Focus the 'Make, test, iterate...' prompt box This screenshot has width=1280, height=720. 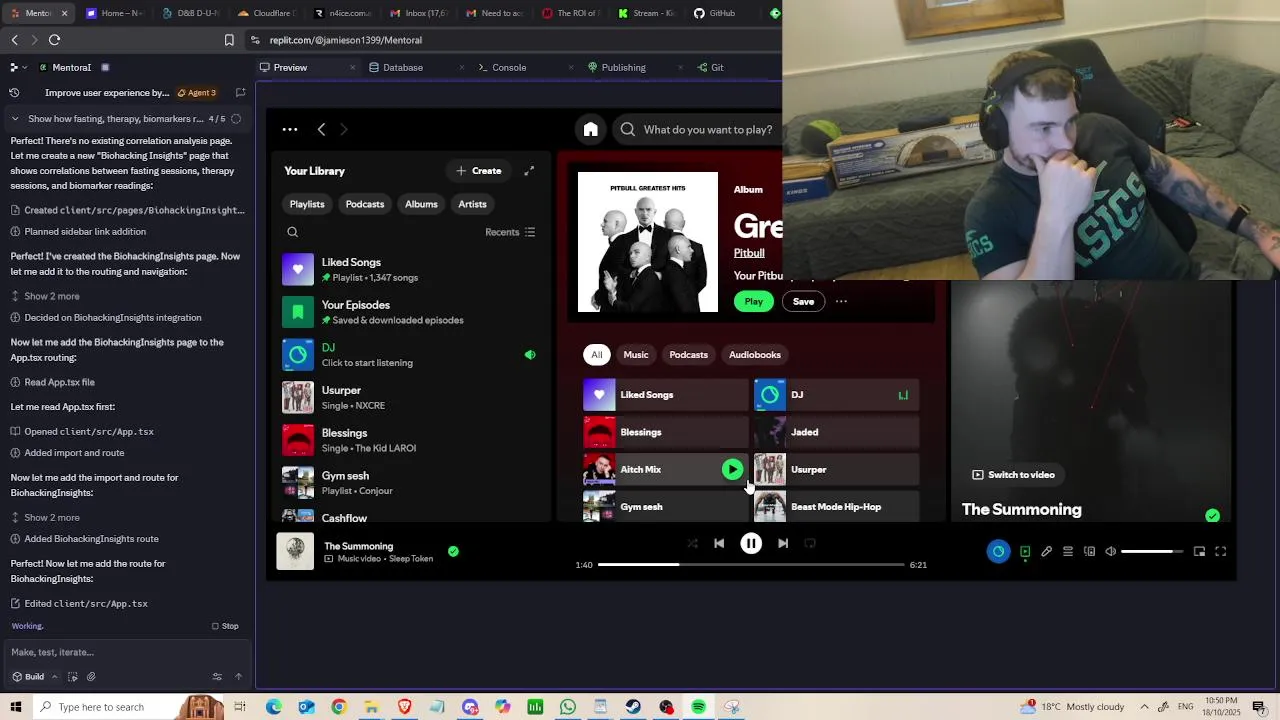125,652
